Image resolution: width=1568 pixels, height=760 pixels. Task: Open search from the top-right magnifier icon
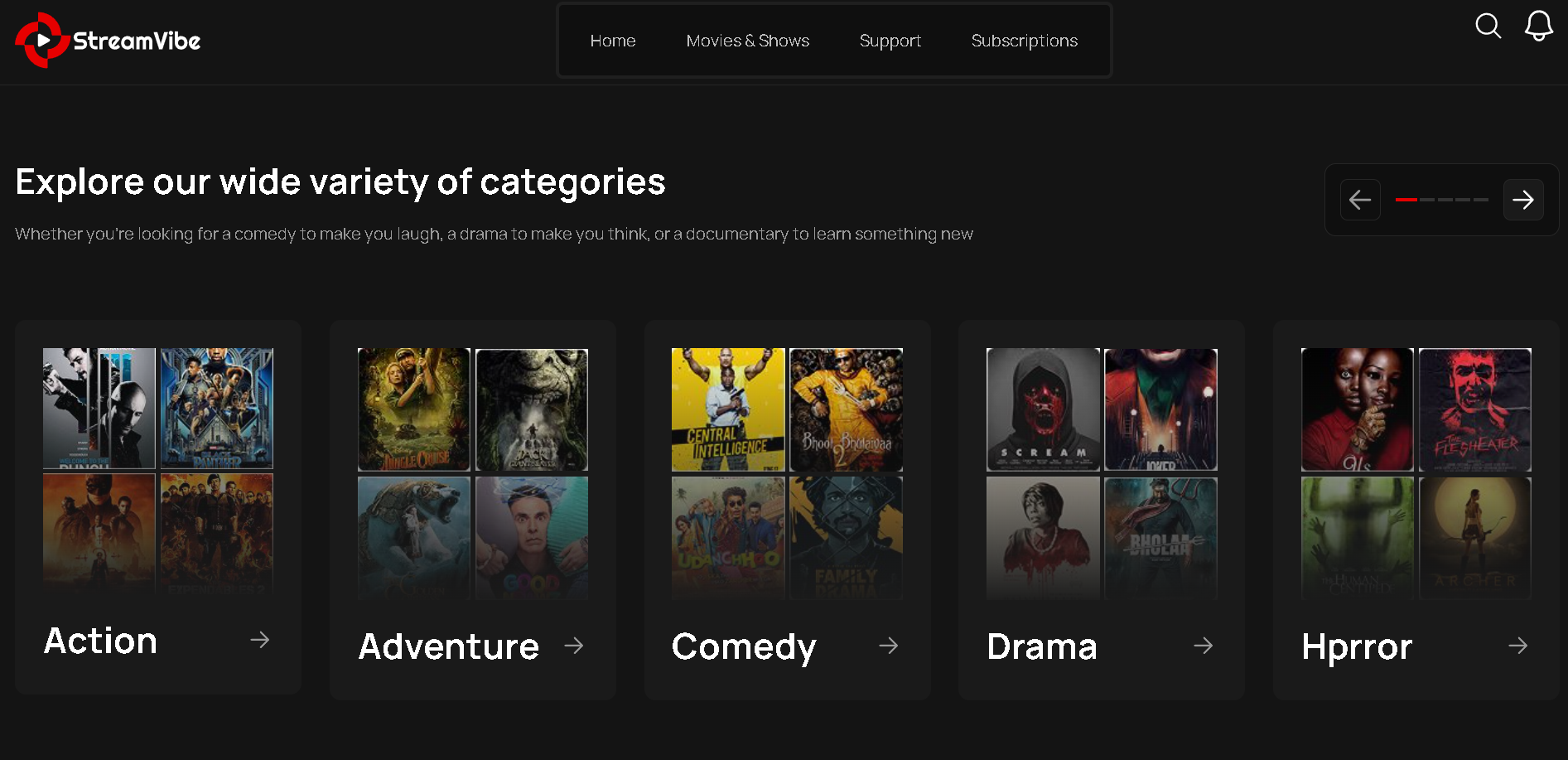[x=1488, y=26]
